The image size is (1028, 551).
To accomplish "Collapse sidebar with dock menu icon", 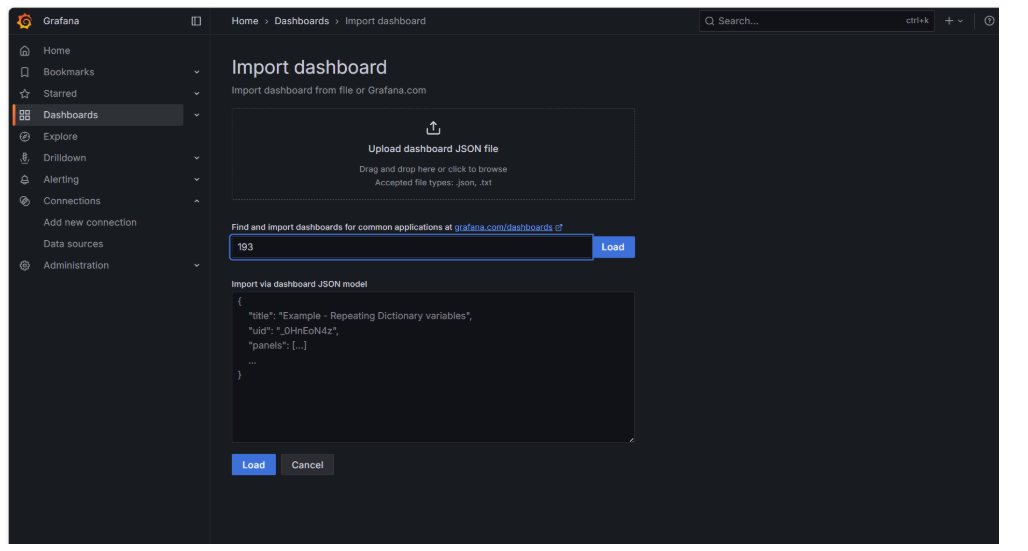I will click(196, 21).
